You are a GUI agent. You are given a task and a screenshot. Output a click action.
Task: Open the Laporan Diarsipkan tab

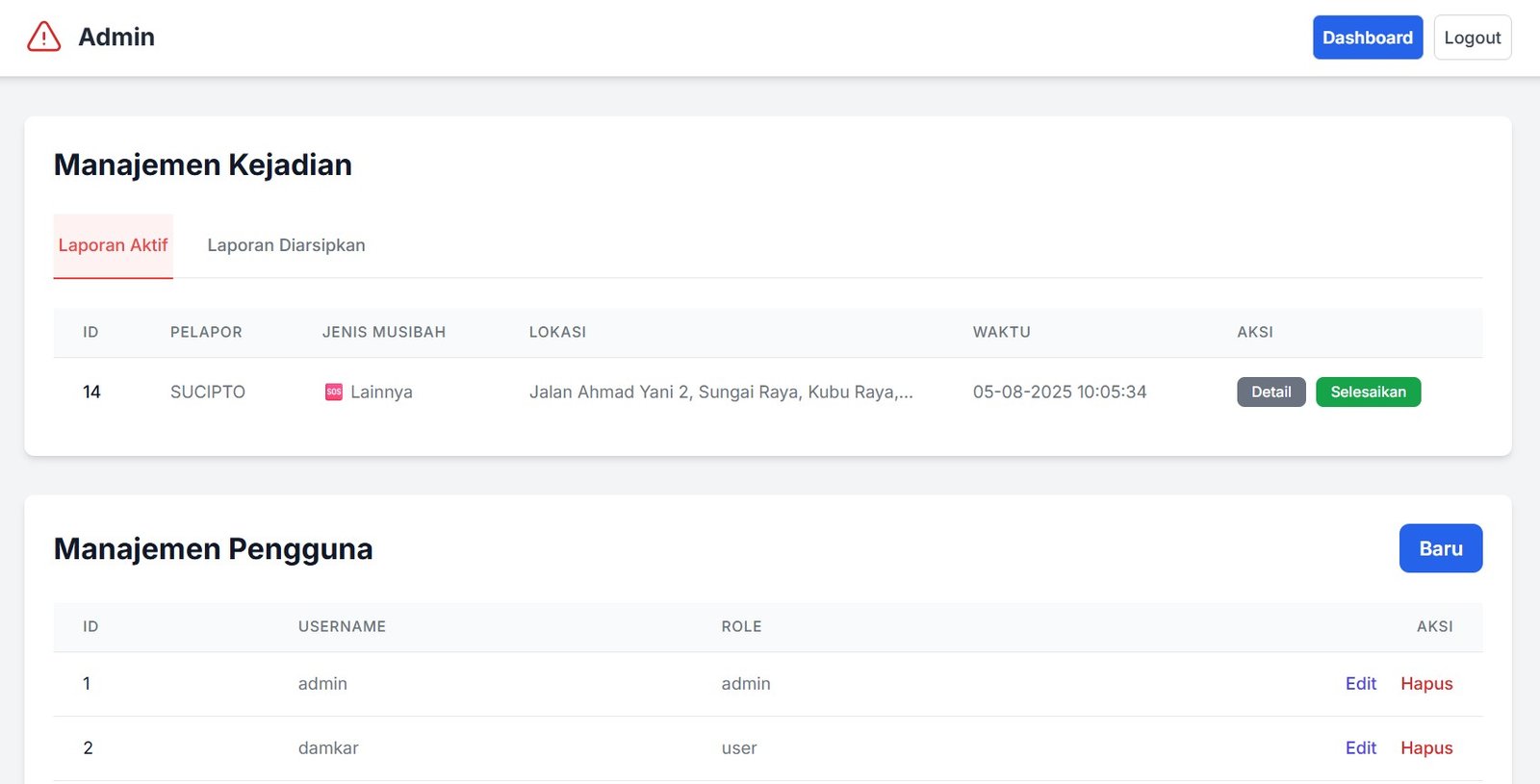click(x=286, y=245)
